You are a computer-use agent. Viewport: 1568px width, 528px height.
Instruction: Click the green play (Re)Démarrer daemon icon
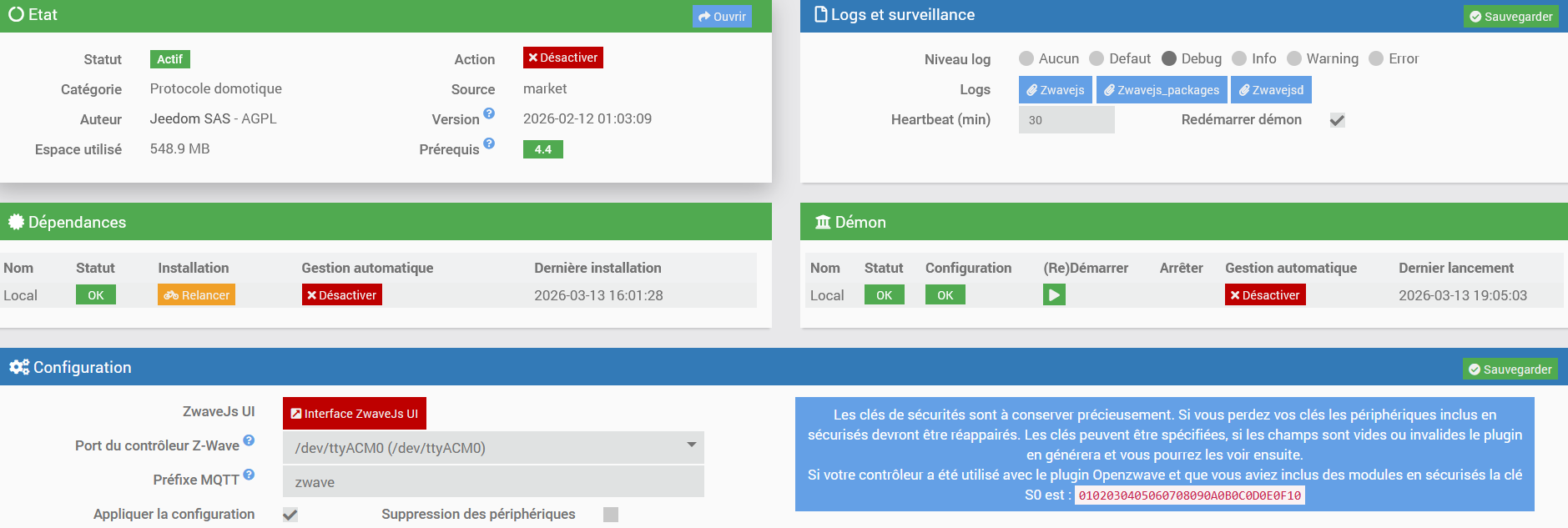(1054, 294)
